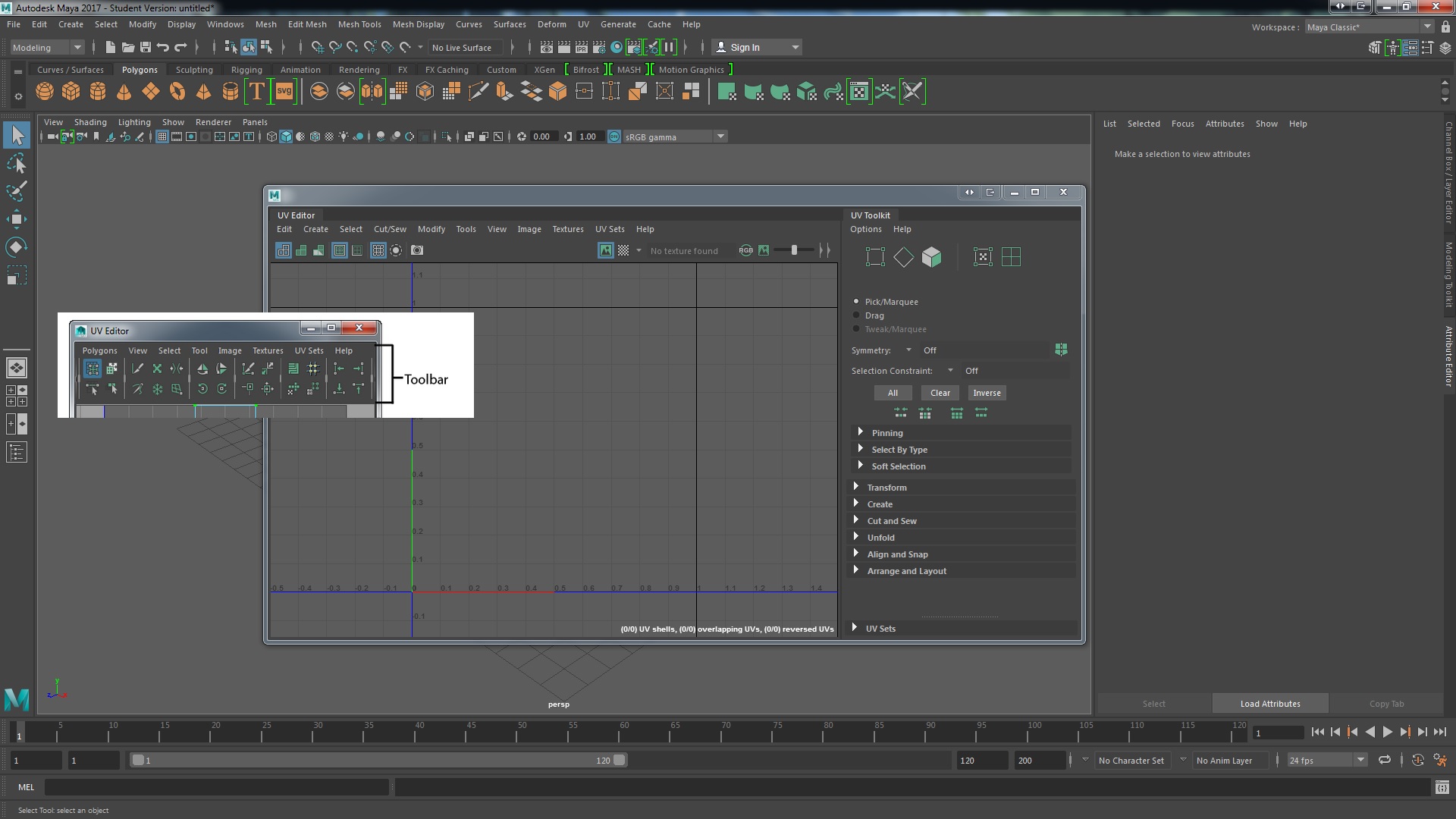Viewport: 1456px width, 819px height.
Task: Click the camera snapshot icon in UV Editor toolbar
Action: click(417, 250)
